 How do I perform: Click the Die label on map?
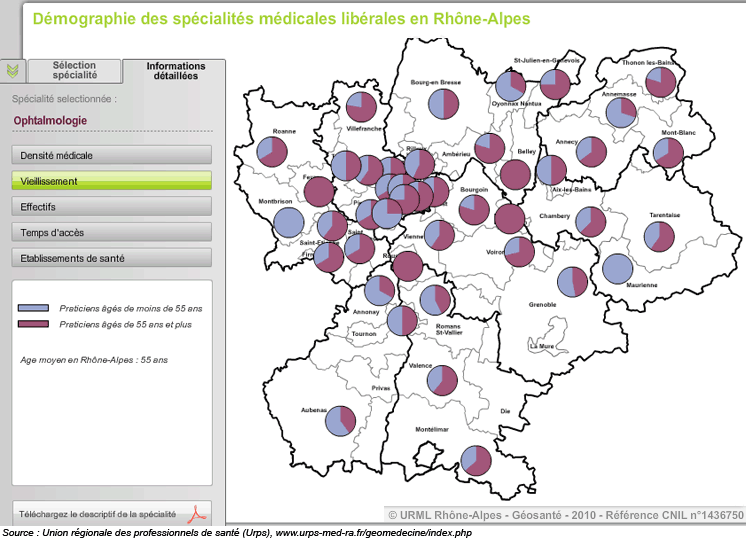[505, 411]
